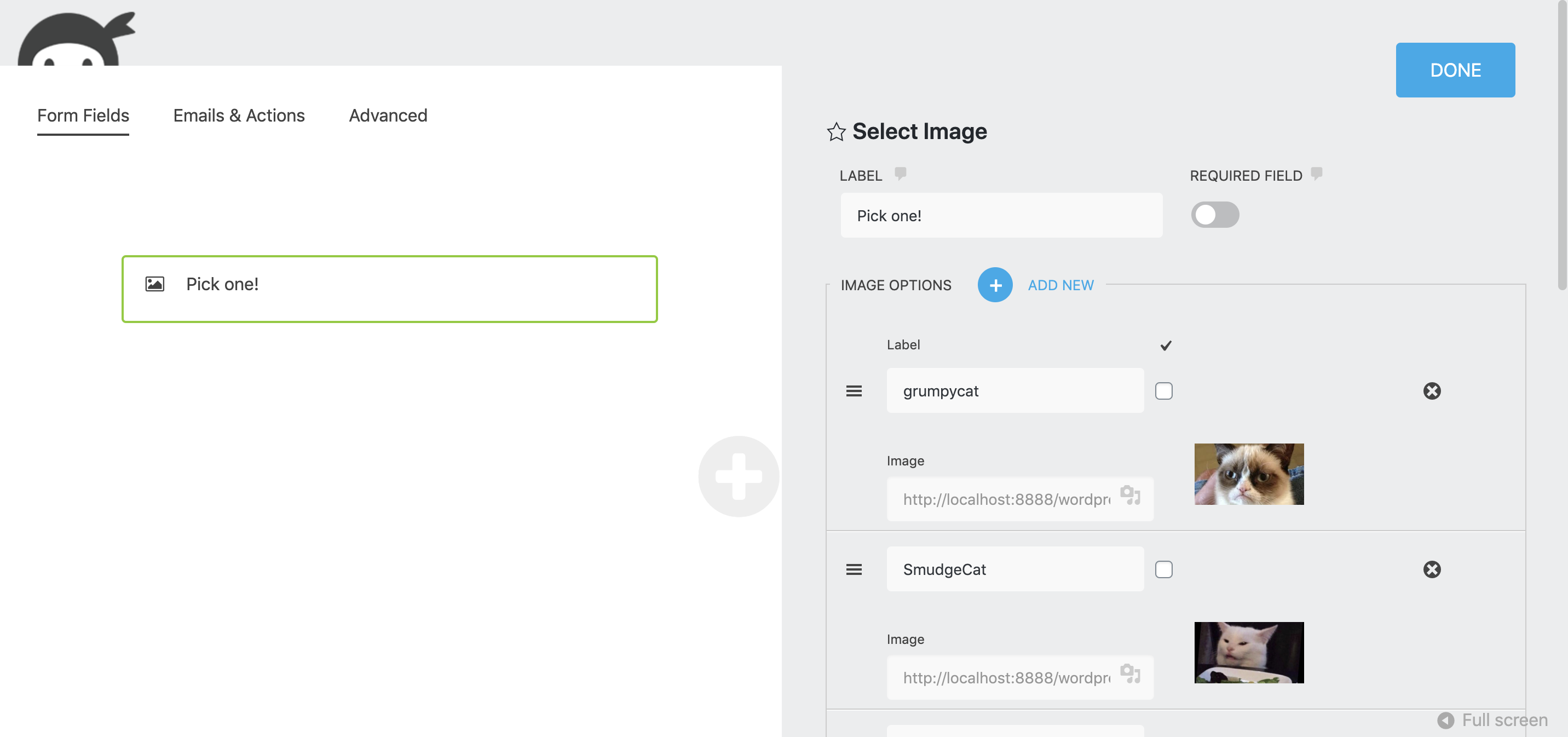Image resolution: width=1568 pixels, height=737 pixels.
Task: Remove the grumpycat option with the X icon
Action: click(x=1432, y=391)
